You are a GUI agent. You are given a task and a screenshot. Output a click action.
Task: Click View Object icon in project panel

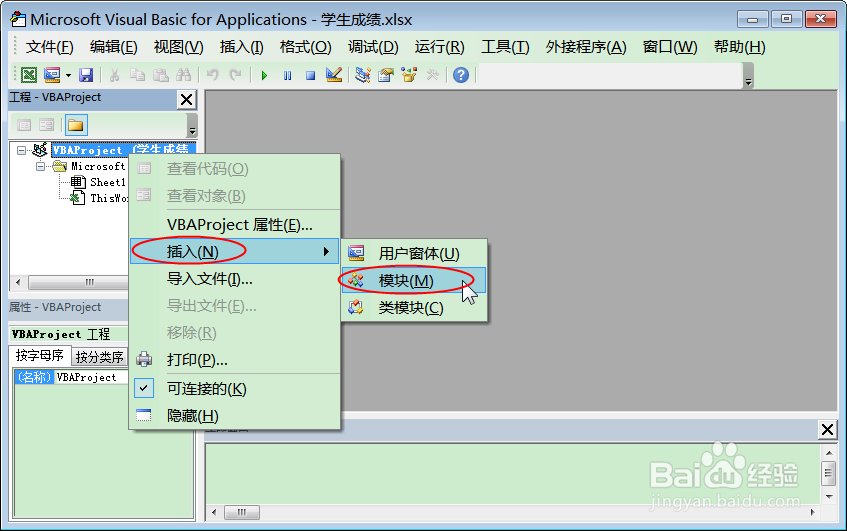pos(46,125)
